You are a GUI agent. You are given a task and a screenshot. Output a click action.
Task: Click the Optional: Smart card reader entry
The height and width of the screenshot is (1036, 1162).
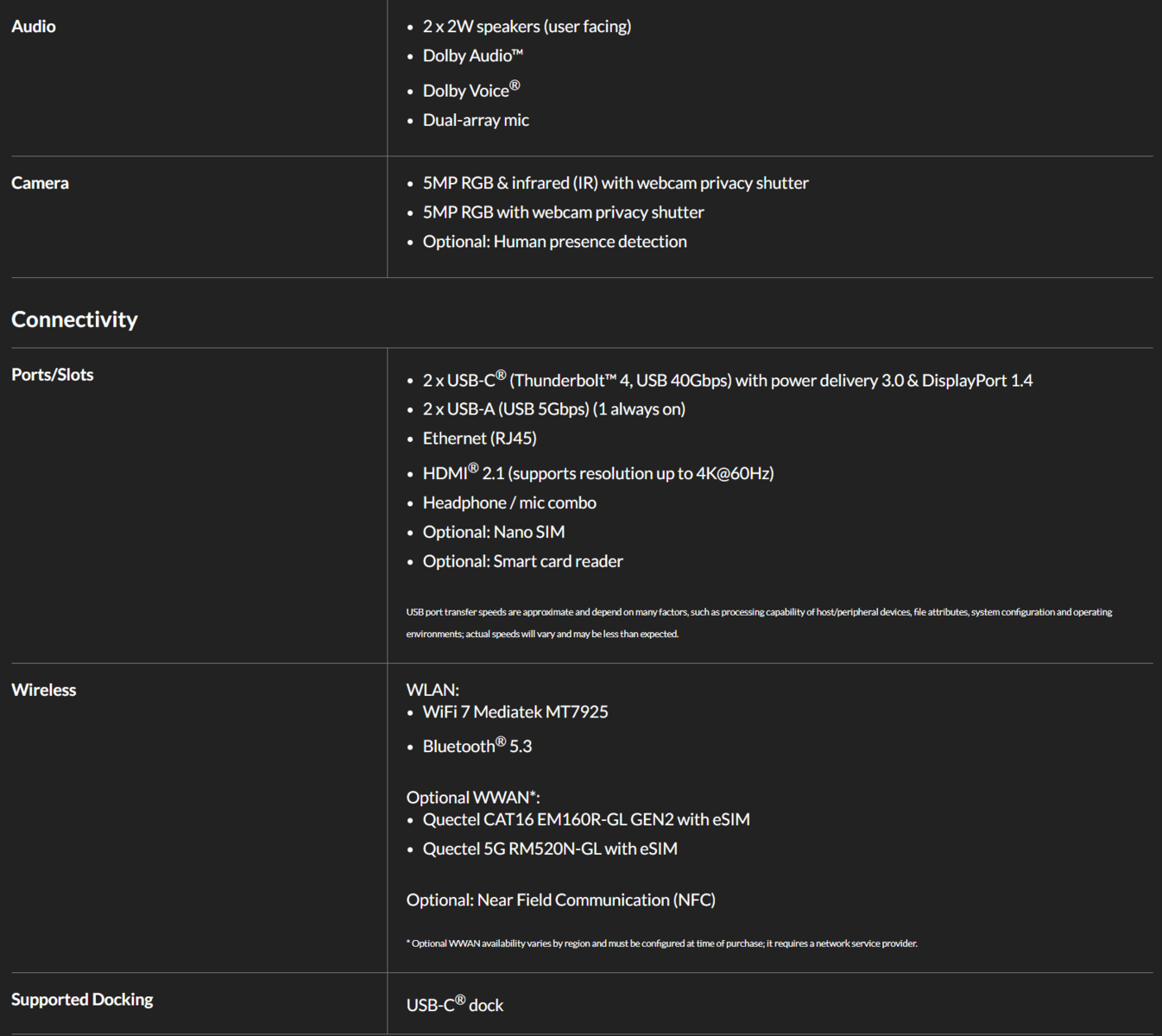tap(522, 561)
